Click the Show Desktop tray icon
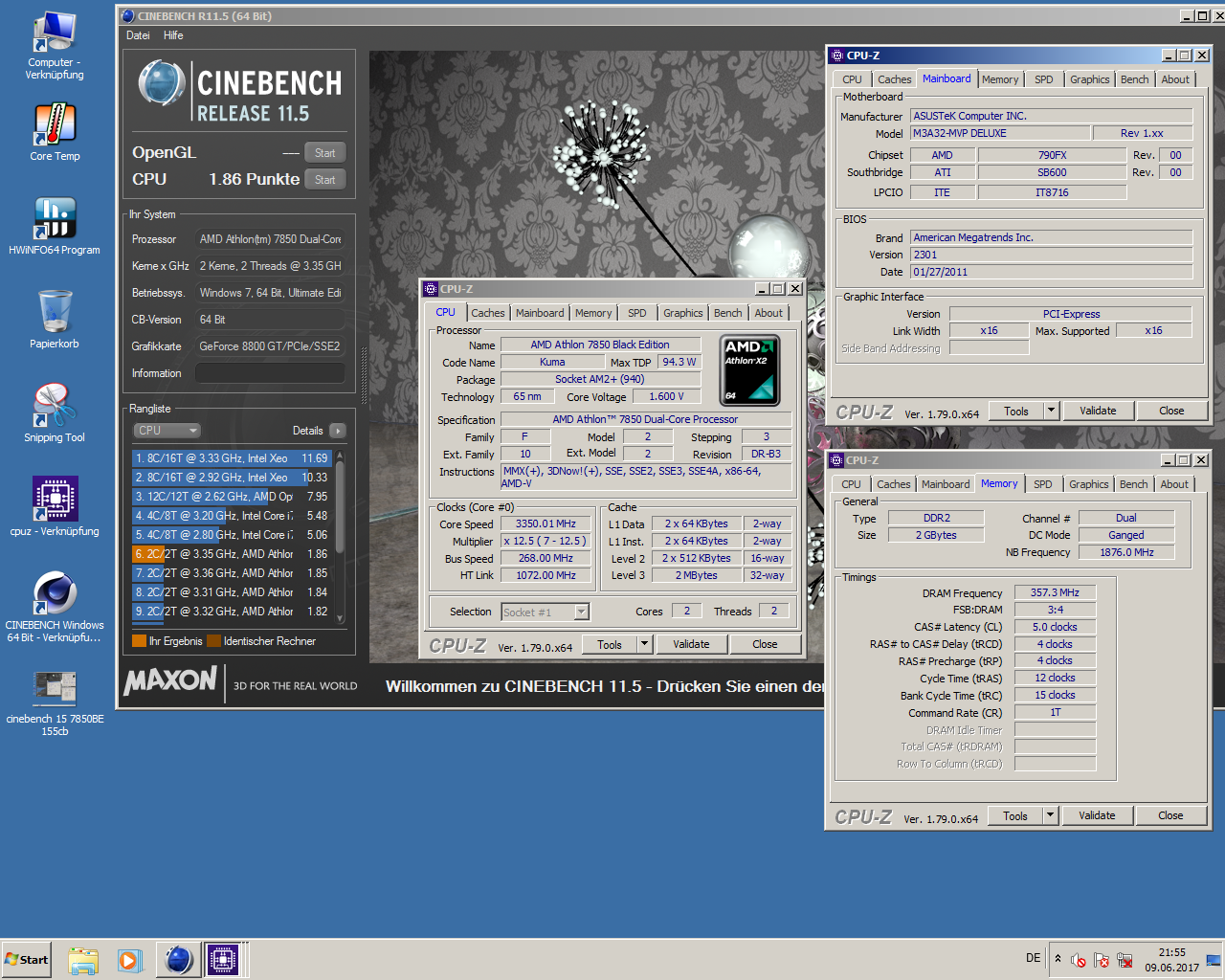1225x980 pixels. (x=1214, y=960)
